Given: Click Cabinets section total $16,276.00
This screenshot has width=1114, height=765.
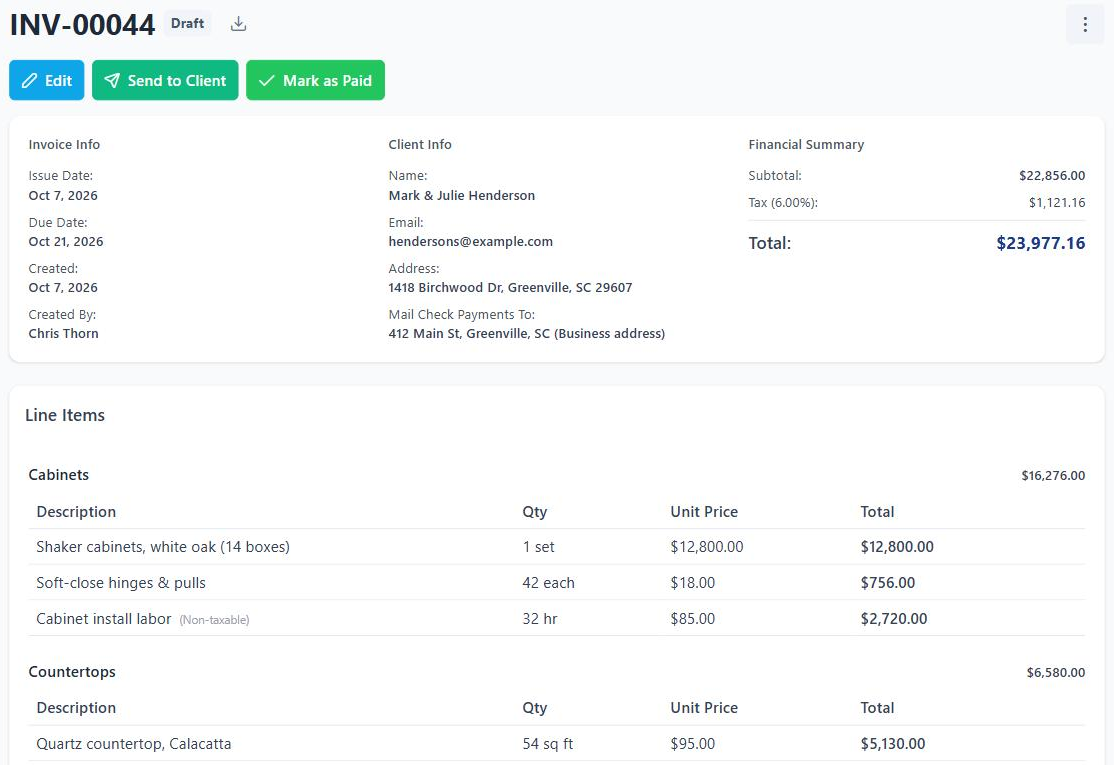Looking at the screenshot, I should [1054, 475].
